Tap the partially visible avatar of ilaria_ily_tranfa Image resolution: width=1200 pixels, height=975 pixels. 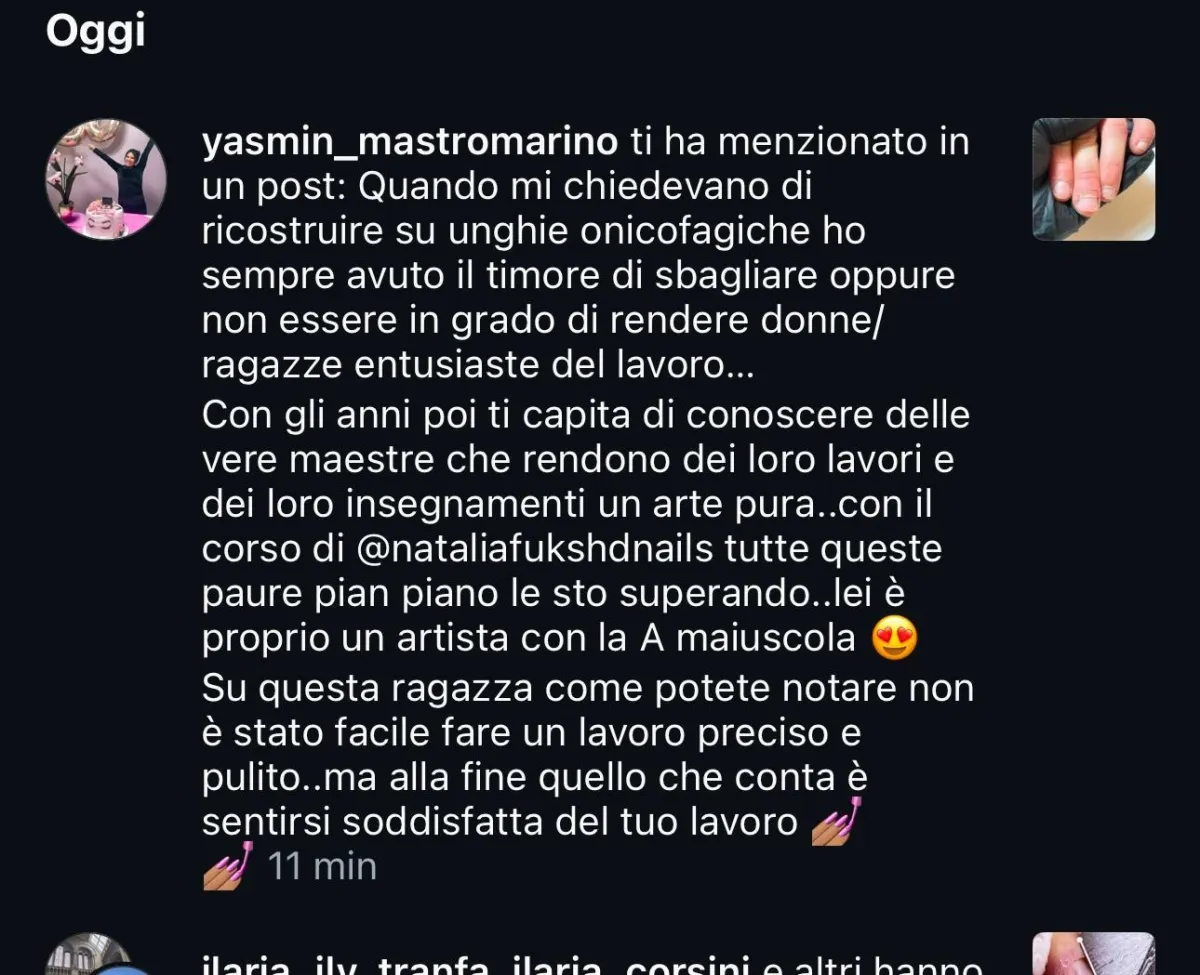(x=90, y=955)
